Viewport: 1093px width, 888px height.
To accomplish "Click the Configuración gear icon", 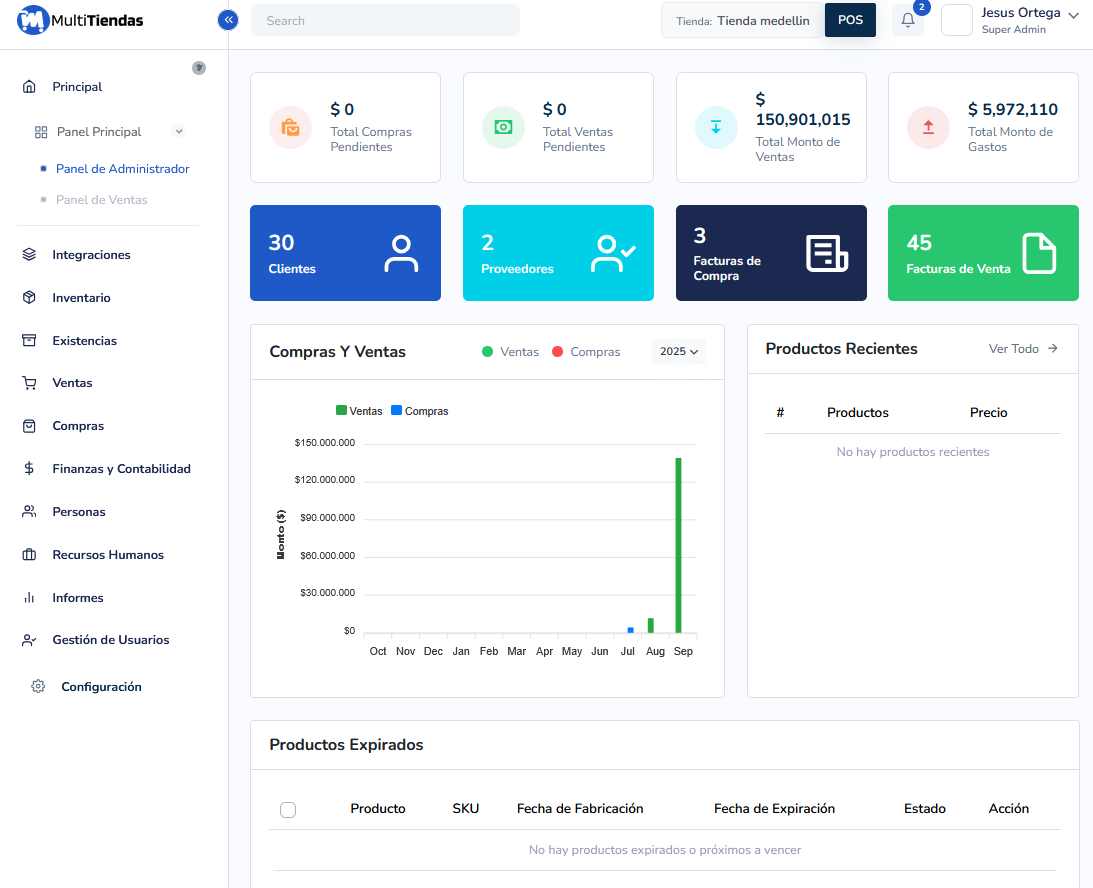I will point(38,687).
